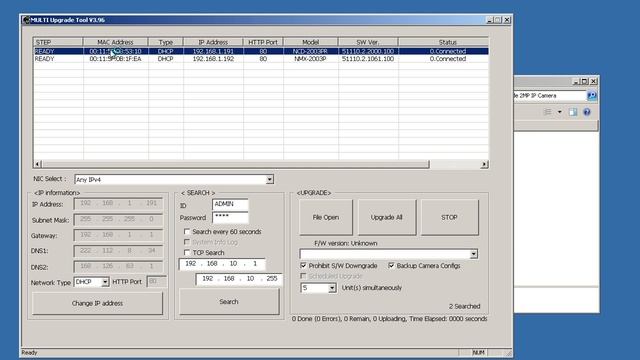Click the view layout icon in background window
Image resolution: width=640 pixels, height=360 pixels.
(548, 112)
